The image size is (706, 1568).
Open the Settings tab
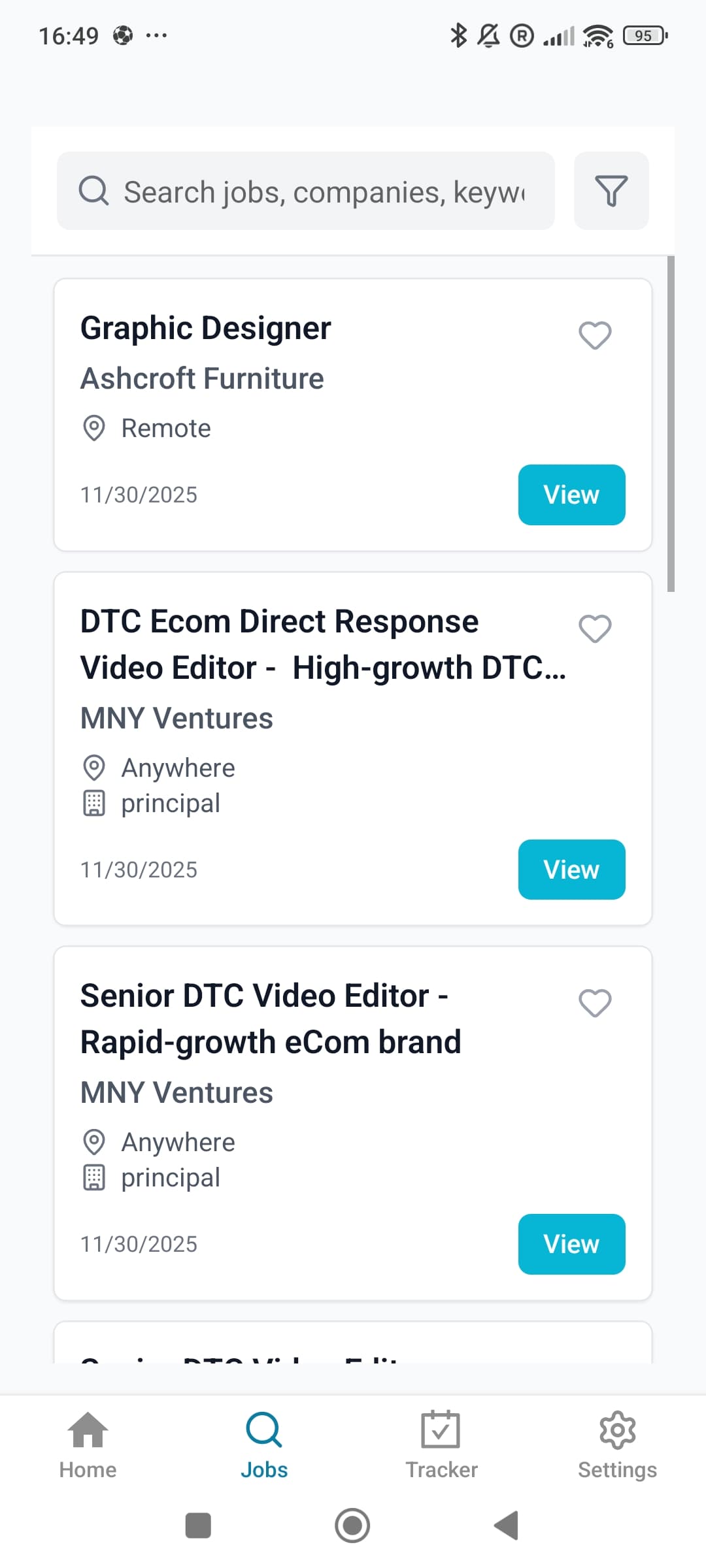(x=617, y=1445)
